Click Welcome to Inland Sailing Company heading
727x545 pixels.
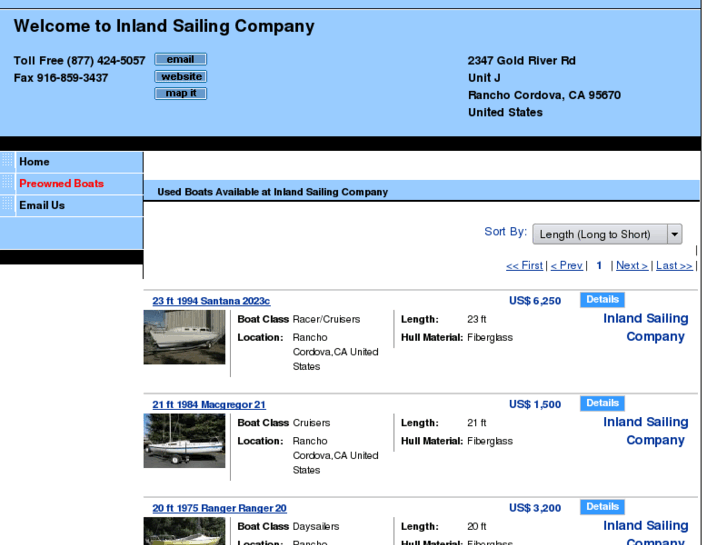pyautogui.click(x=164, y=26)
